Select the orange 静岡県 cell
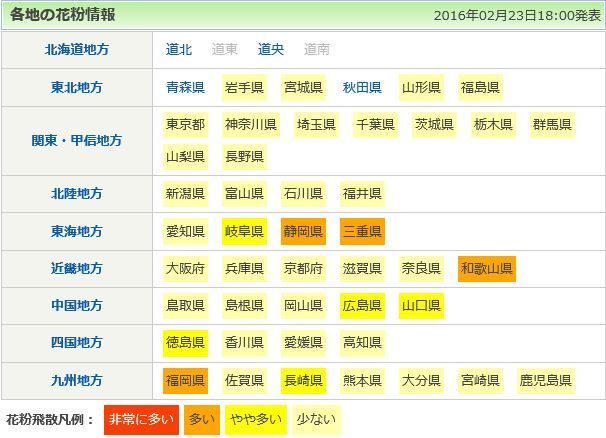Image resolution: width=606 pixels, height=438 pixels. [303, 232]
